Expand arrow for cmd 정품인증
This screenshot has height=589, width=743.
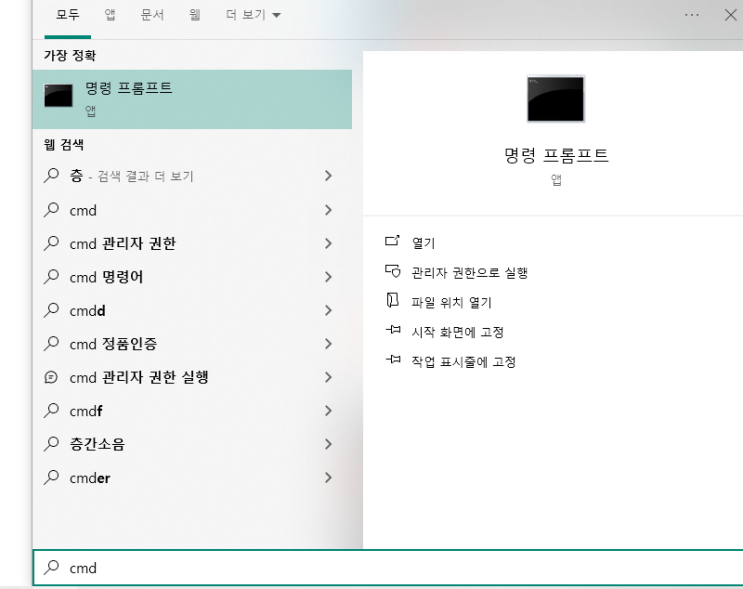(x=328, y=344)
